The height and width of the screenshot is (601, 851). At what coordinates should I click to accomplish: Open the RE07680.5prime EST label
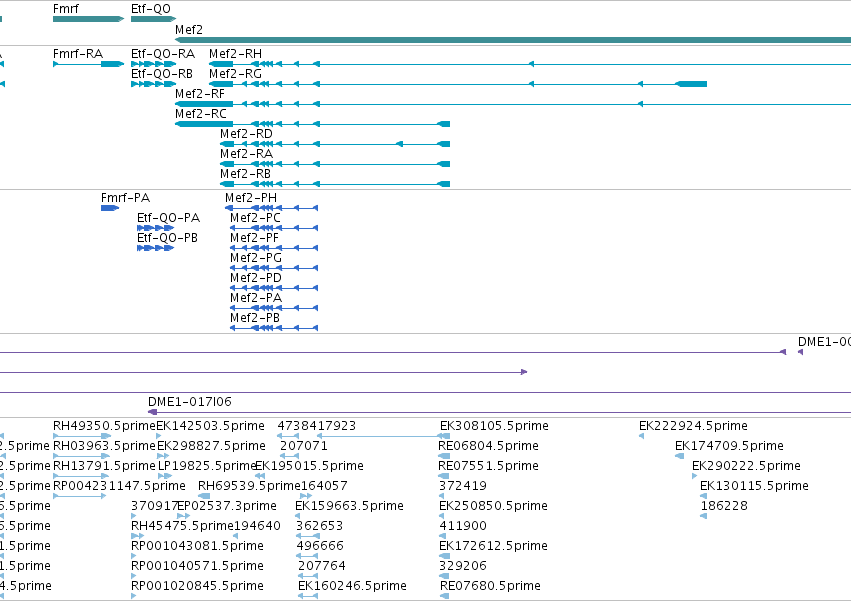pyautogui.click(x=490, y=587)
